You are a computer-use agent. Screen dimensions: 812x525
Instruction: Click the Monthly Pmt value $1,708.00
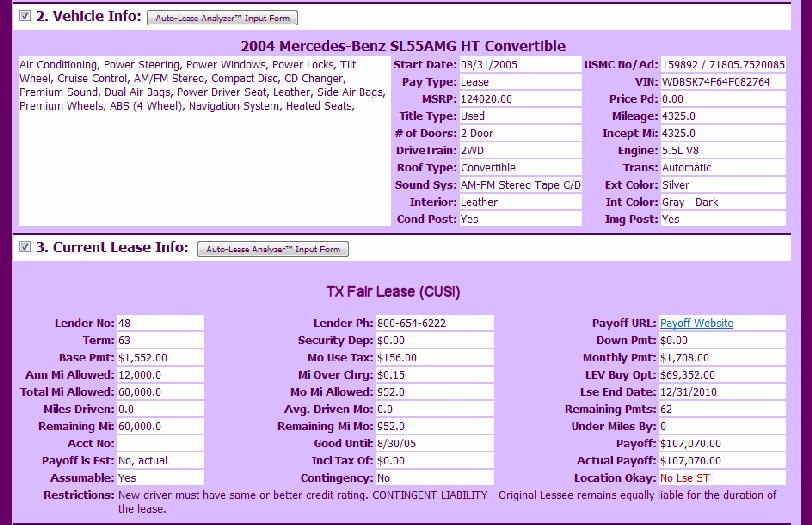(722, 357)
